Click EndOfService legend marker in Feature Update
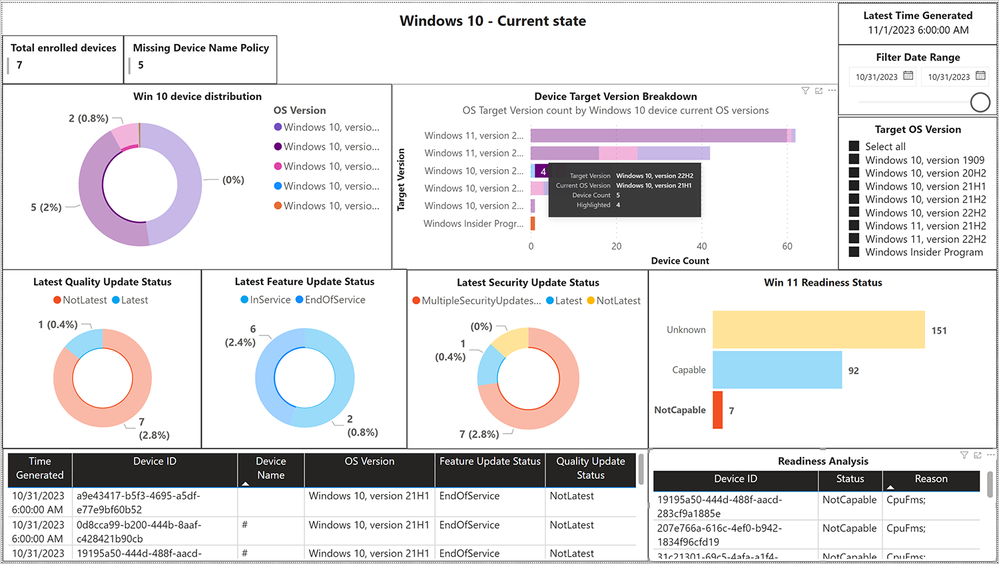Viewport: 999px width, 564px height. [299, 300]
